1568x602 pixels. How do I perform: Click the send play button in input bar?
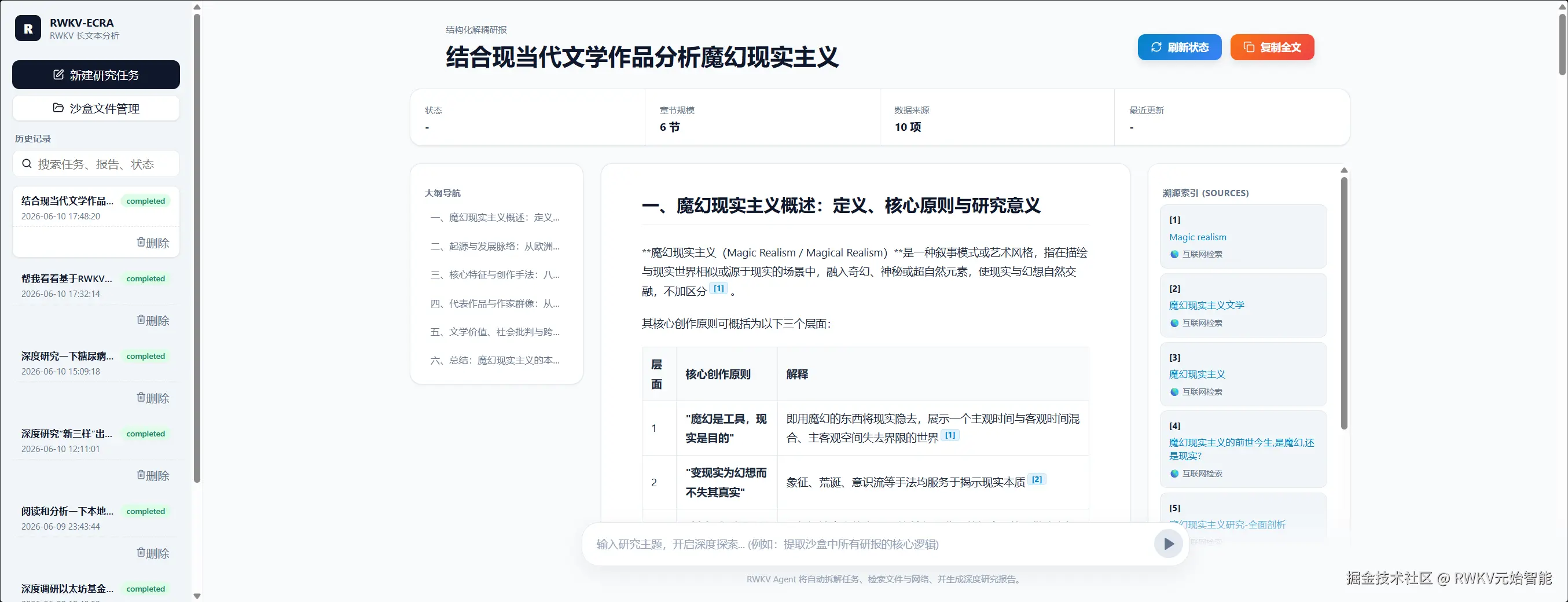(x=1168, y=544)
